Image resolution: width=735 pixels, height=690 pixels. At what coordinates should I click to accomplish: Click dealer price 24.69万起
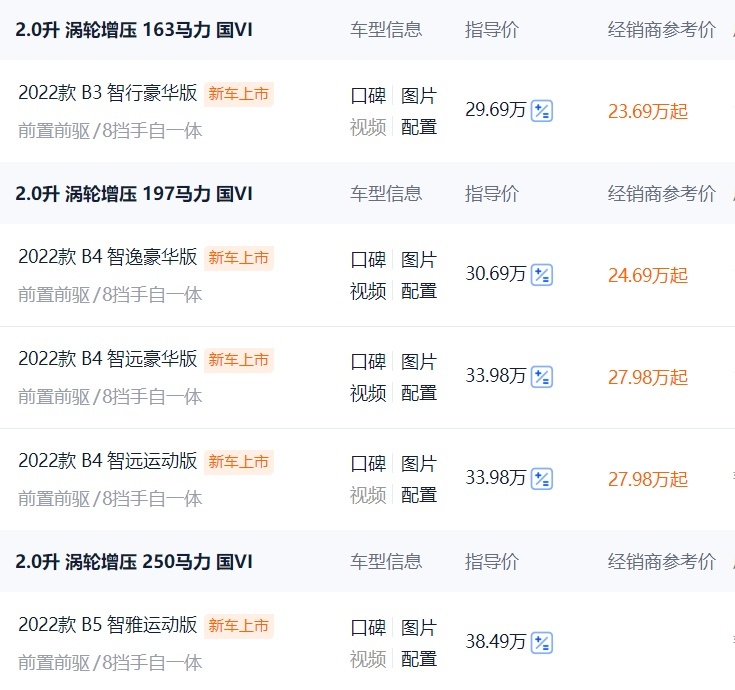(648, 276)
